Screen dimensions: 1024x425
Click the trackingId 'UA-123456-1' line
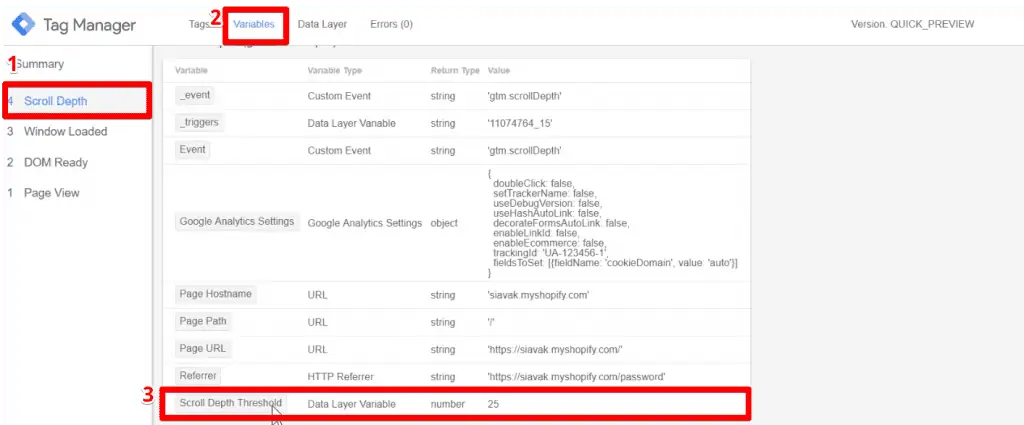(x=551, y=253)
